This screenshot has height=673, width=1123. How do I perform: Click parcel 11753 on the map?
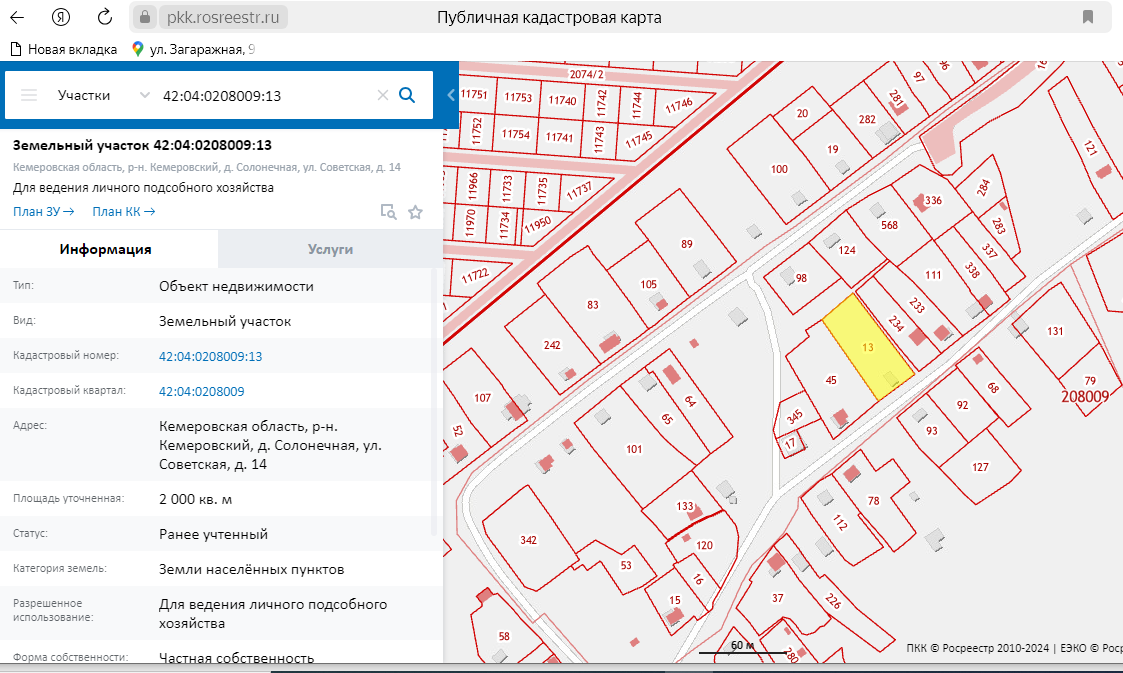(518, 97)
